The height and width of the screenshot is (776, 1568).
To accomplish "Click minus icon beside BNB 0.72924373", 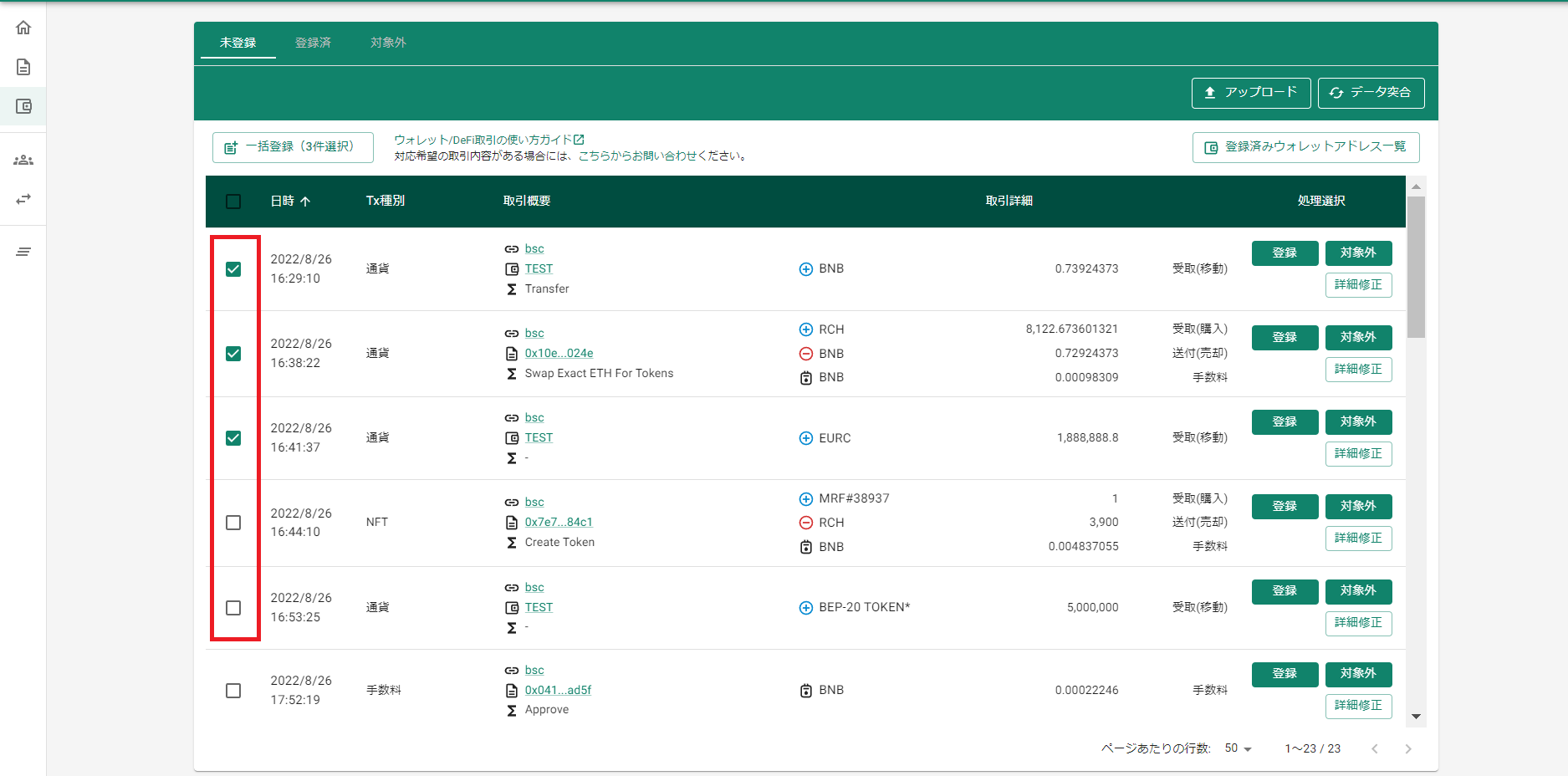I will tap(806, 354).
